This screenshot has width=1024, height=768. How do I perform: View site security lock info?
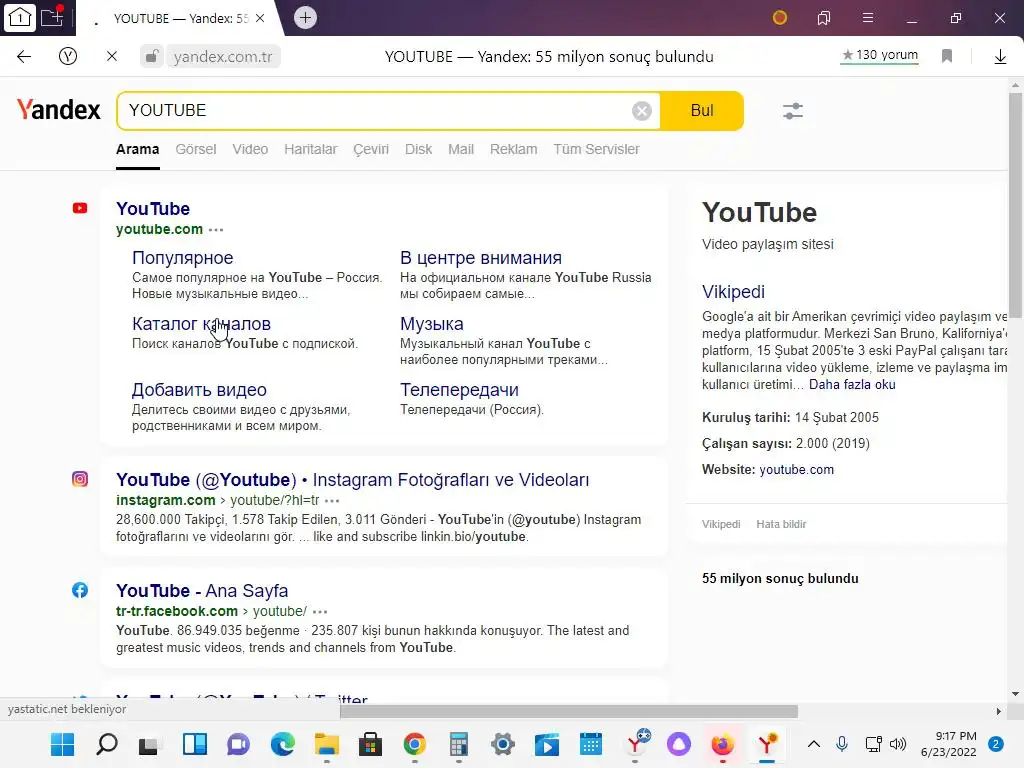[151, 57]
